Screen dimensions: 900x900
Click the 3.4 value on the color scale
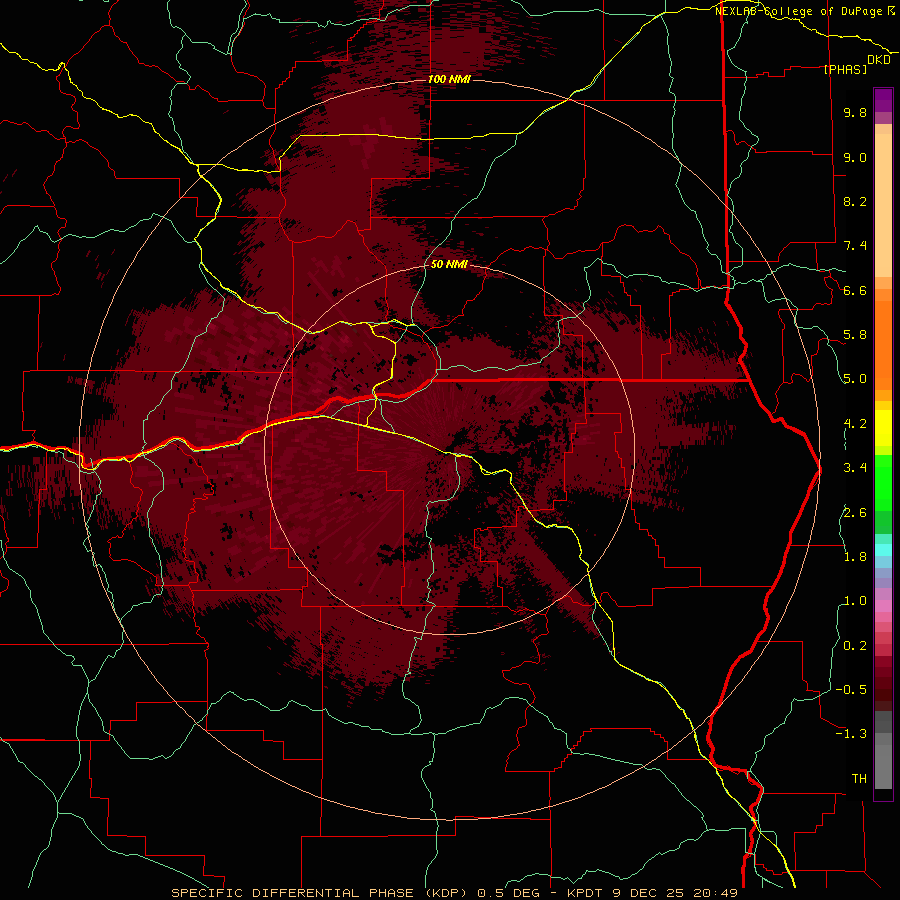[855, 467]
